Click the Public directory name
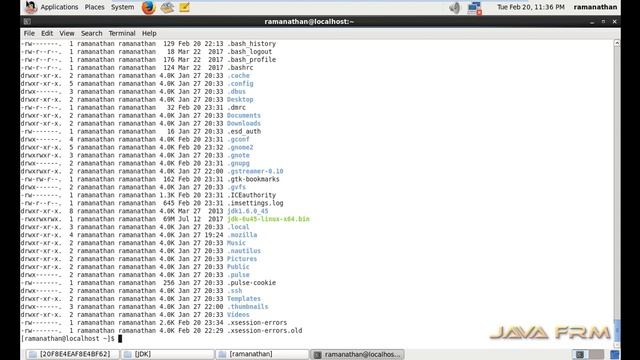The image size is (640, 360). tap(238, 267)
